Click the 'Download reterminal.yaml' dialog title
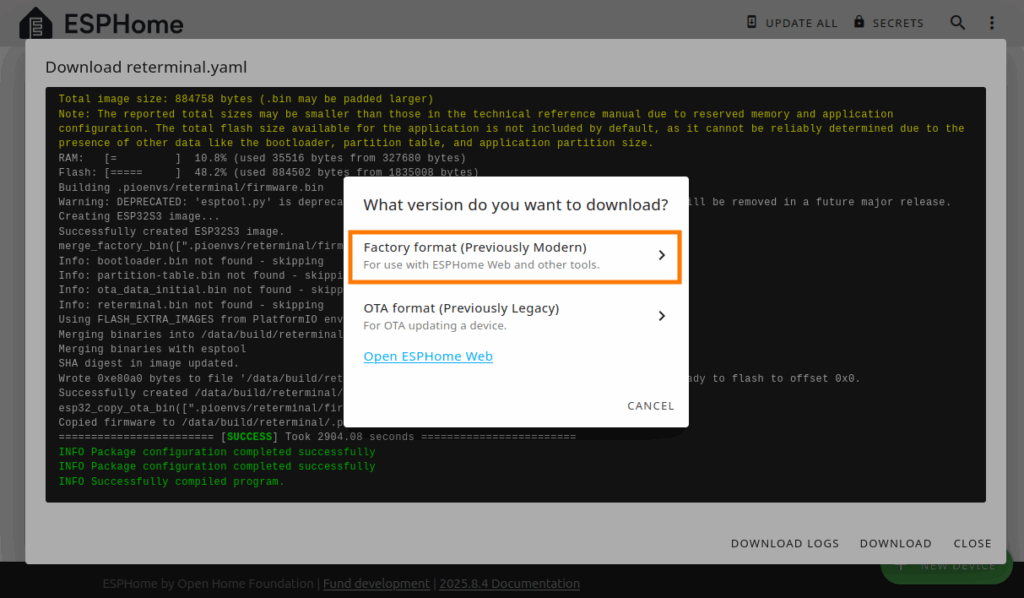Viewport: 1024px width, 598px height. [146, 67]
